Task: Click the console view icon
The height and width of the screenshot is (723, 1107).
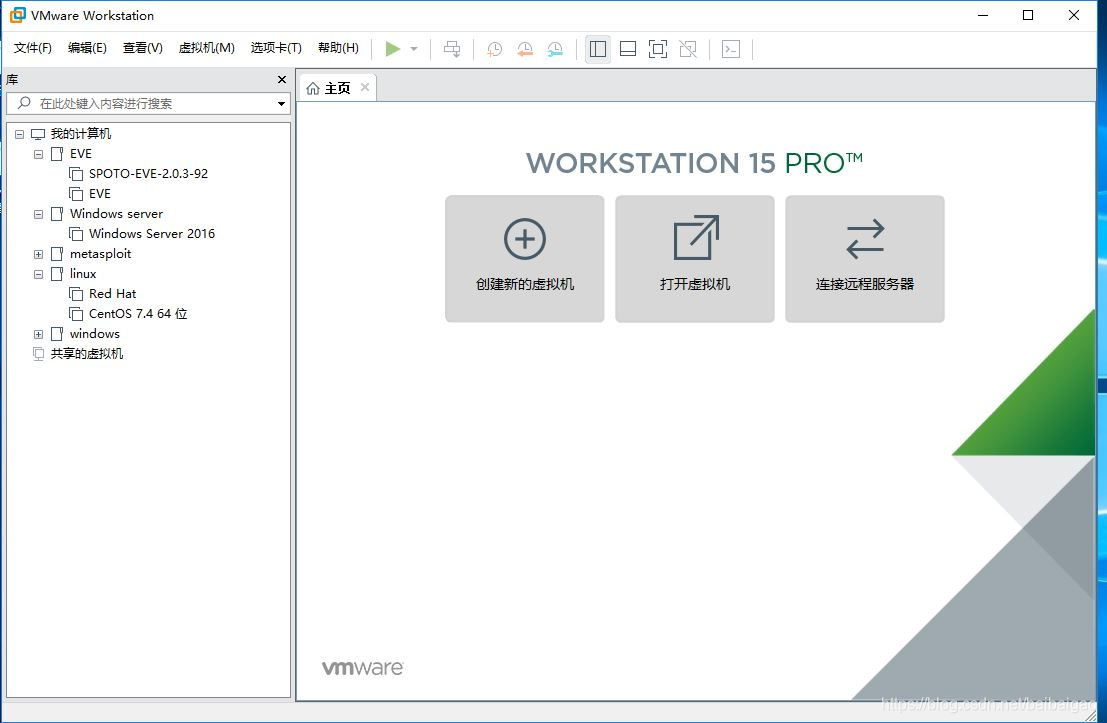Action: click(x=731, y=49)
